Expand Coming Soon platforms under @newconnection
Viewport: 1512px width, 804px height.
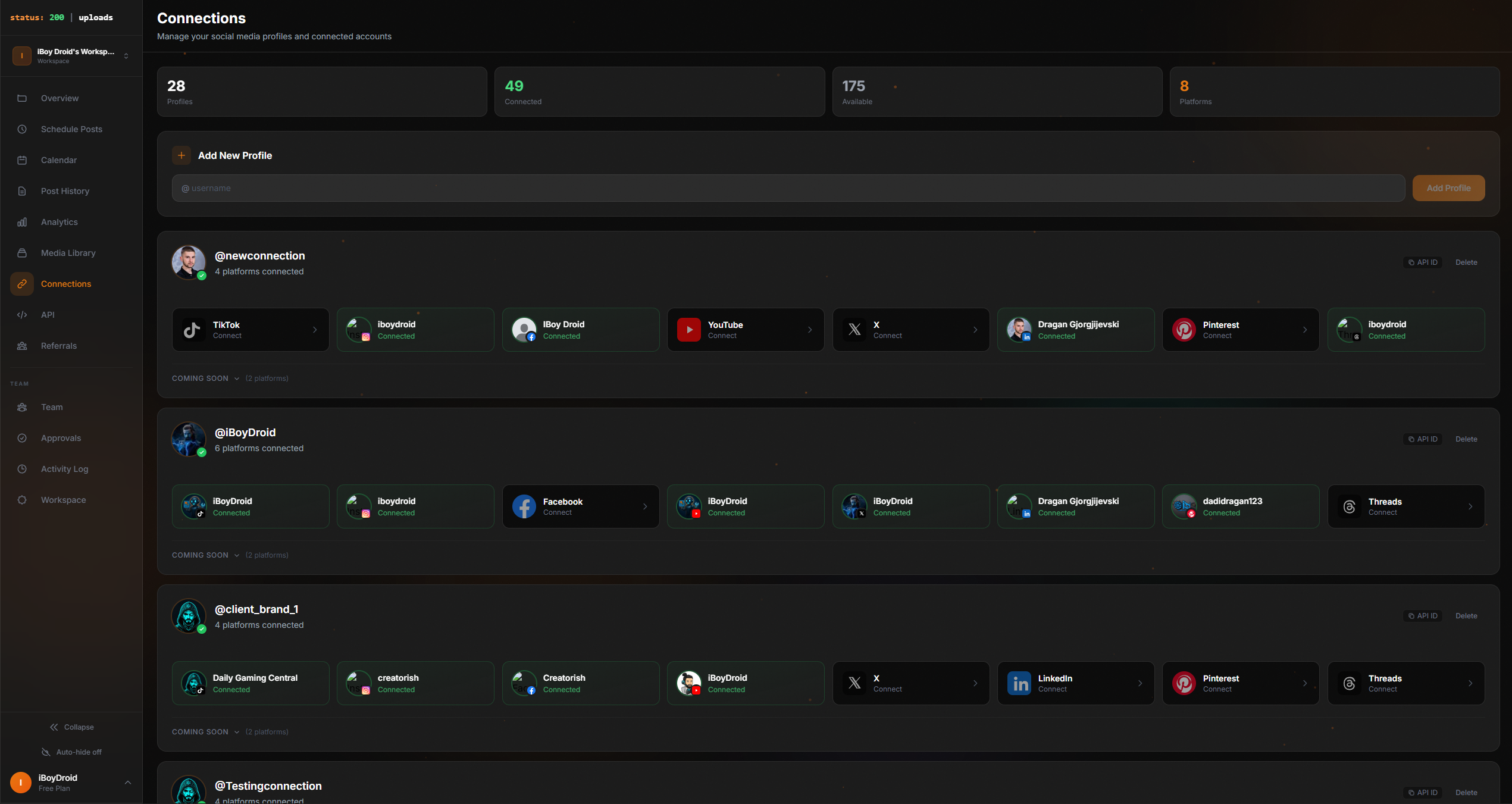coord(230,378)
